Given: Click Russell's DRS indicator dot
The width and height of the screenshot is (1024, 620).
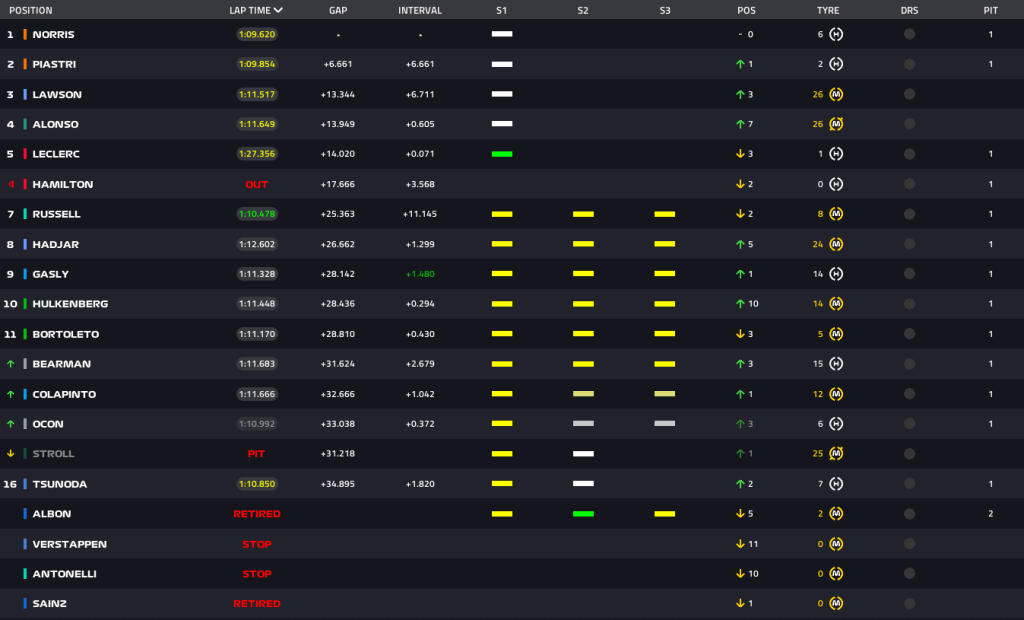Looking at the screenshot, I should (x=909, y=214).
